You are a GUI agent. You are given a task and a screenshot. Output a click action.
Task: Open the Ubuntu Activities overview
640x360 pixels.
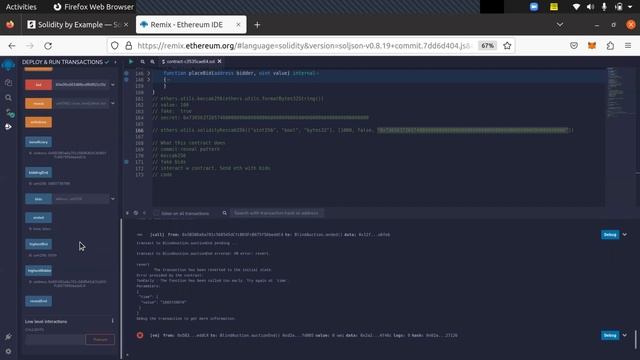(x=21, y=7)
